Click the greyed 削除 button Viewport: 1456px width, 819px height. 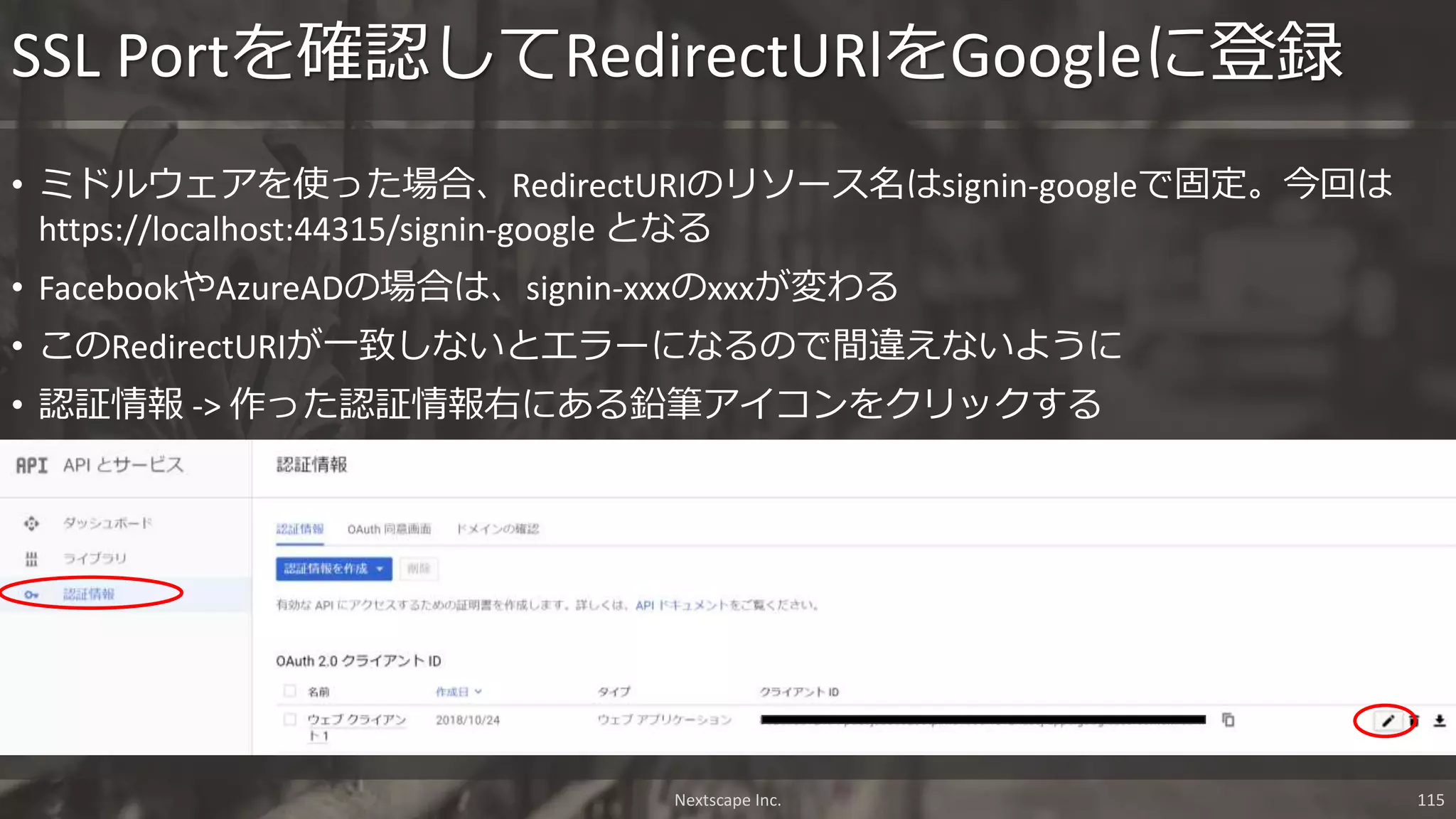[419, 569]
